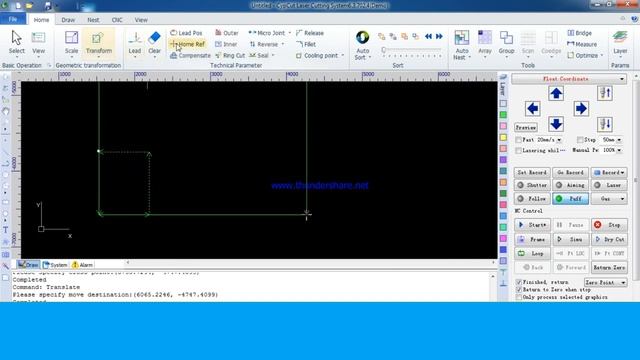640x360 pixels.
Task: Toggle Lasering while moving checkbox
Action: 518,150
